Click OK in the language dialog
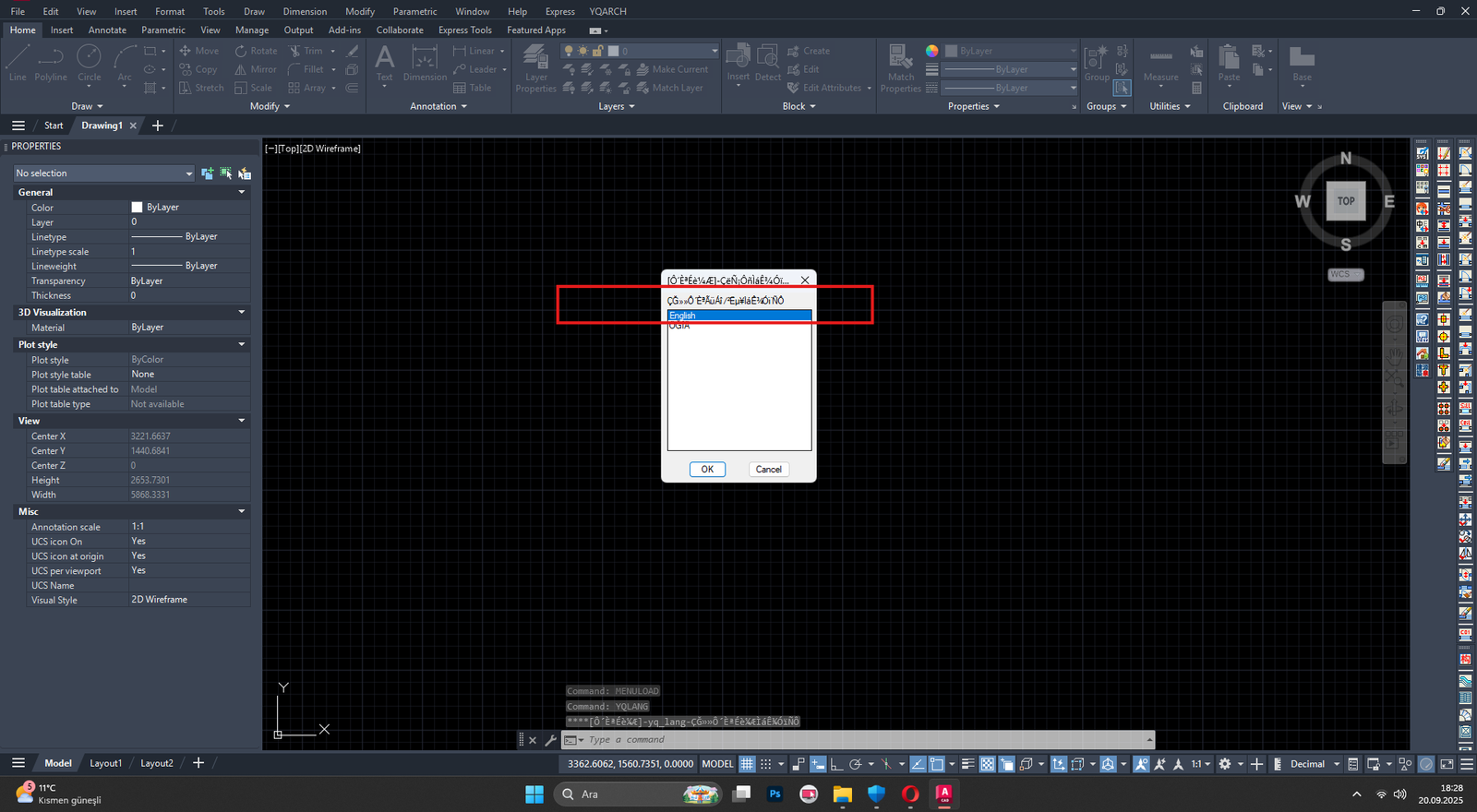The width and height of the screenshot is (1477, 812). 707,470
